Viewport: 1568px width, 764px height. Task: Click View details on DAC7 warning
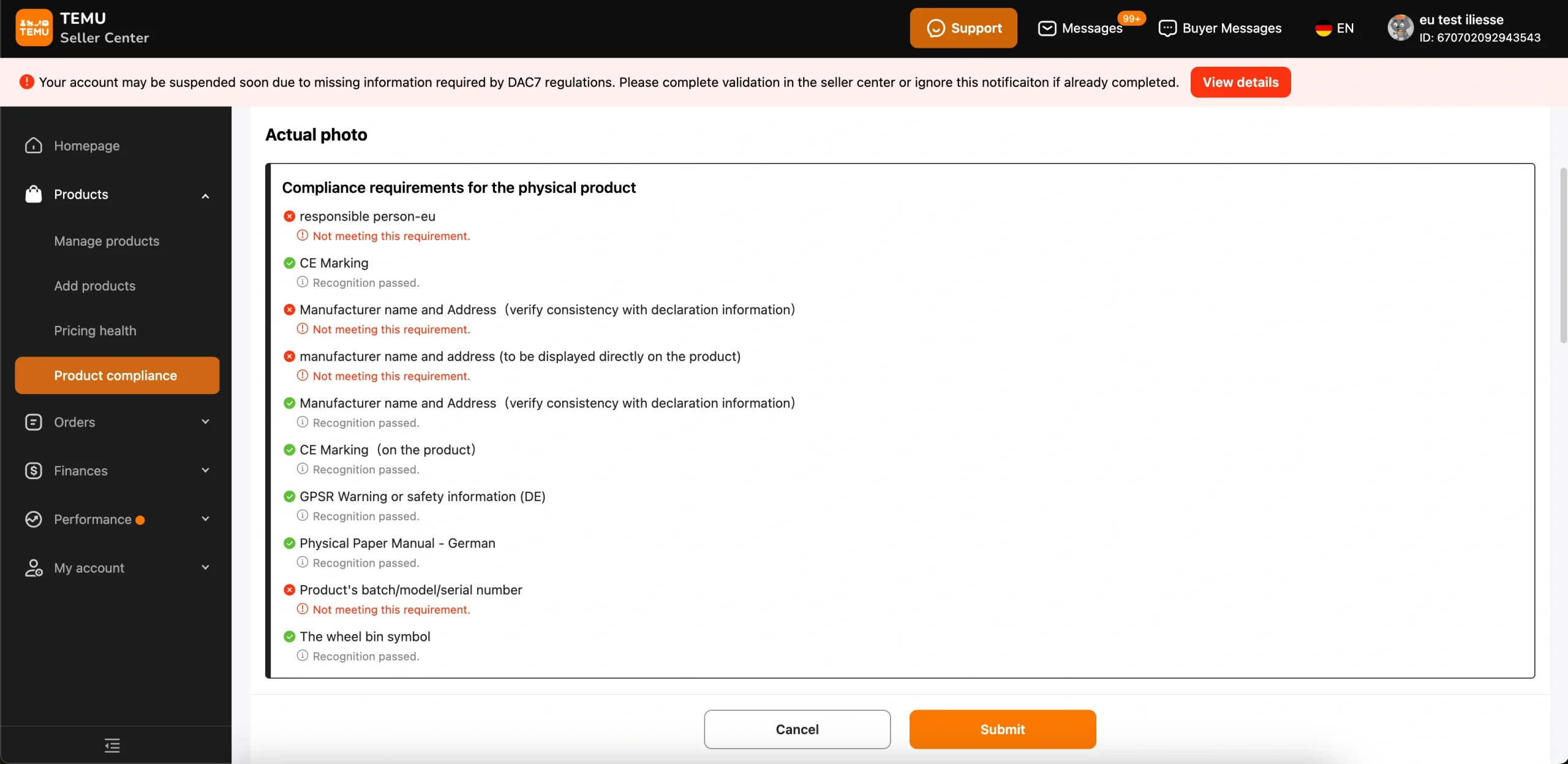1240,82
